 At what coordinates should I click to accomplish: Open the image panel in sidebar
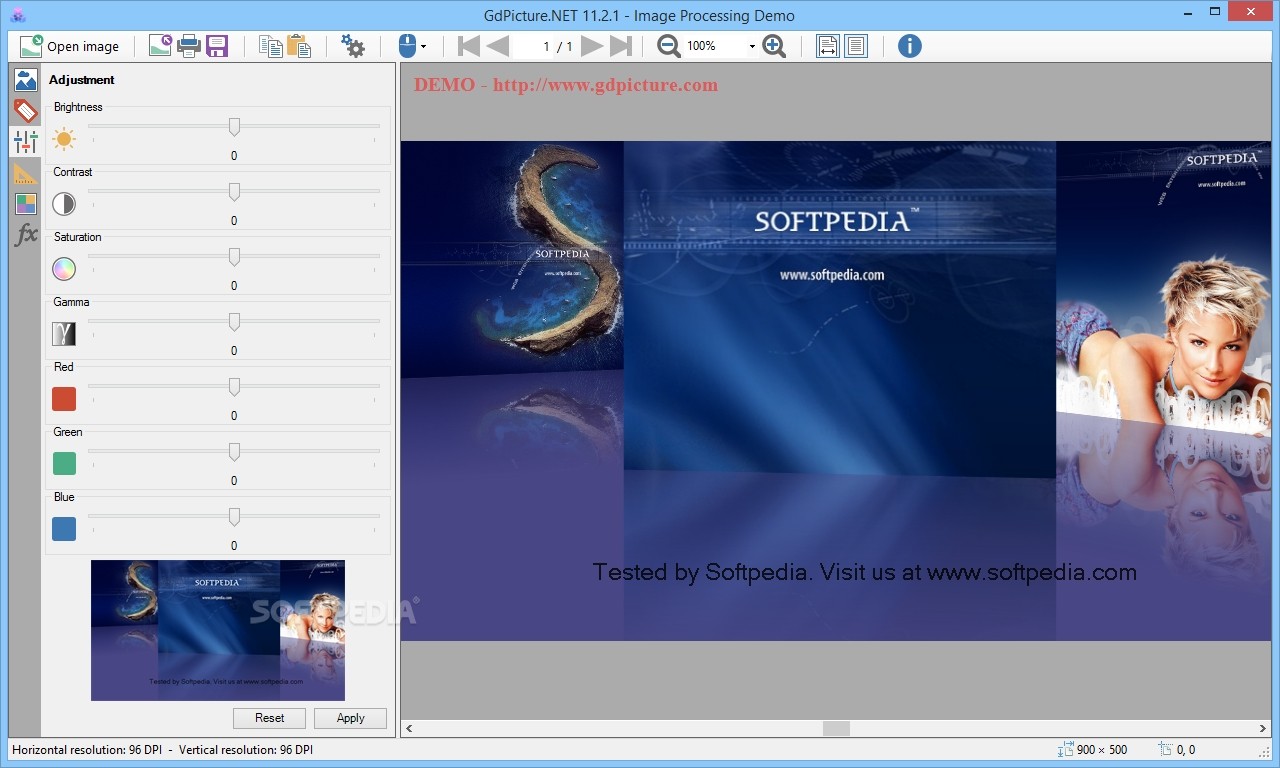coord(26,80)
